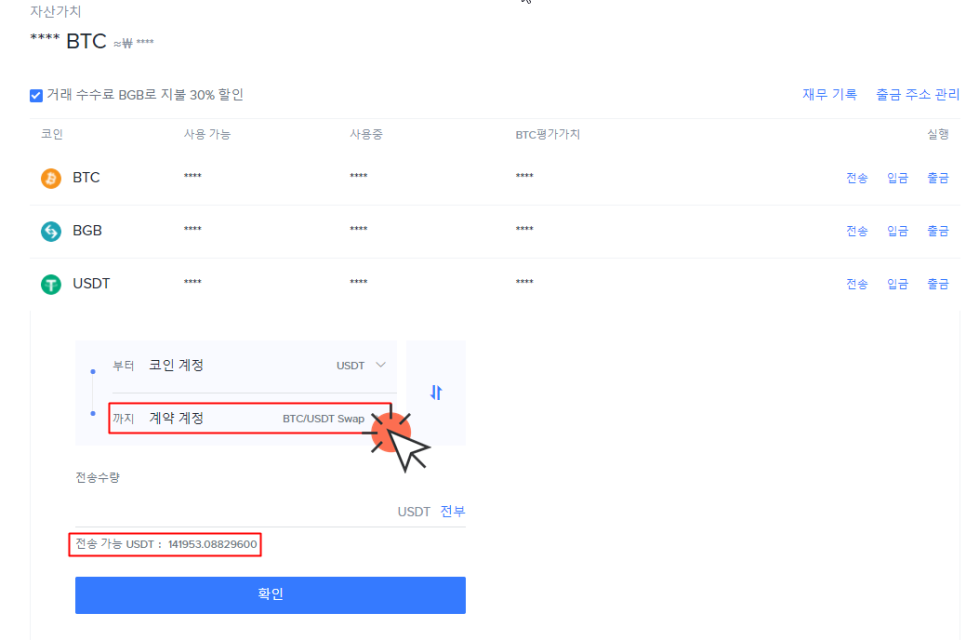Click 출금 in the USDT row
Viewport: 966px width, 640px height.
(x=938, y=284)
